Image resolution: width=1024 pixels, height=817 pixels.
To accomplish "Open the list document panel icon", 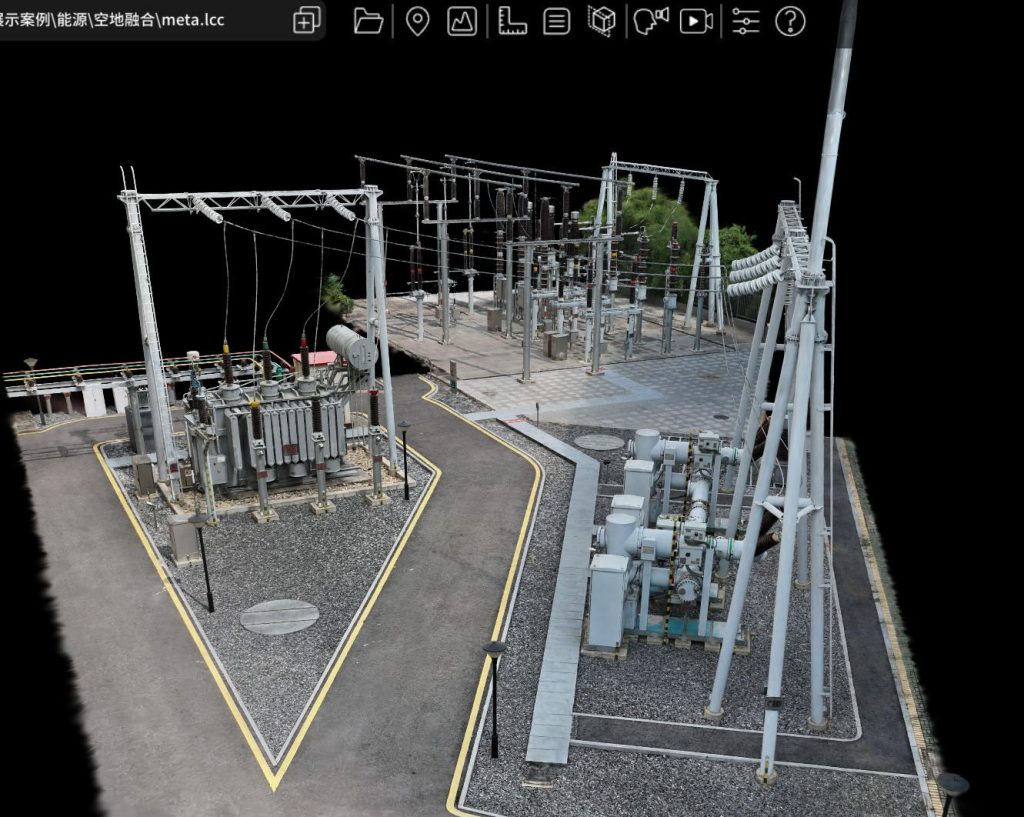I will pyautogui.click(x=557, y=21).
